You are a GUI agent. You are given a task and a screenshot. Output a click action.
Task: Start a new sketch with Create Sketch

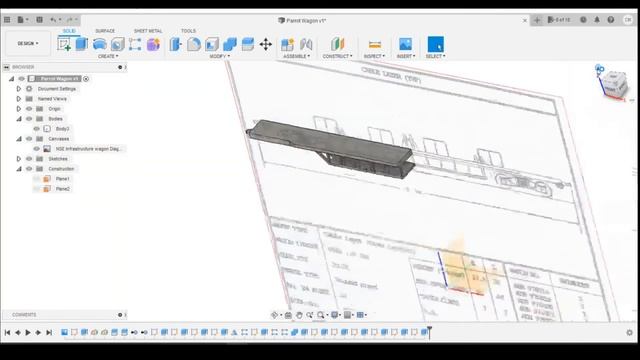(x=64, y=44)
